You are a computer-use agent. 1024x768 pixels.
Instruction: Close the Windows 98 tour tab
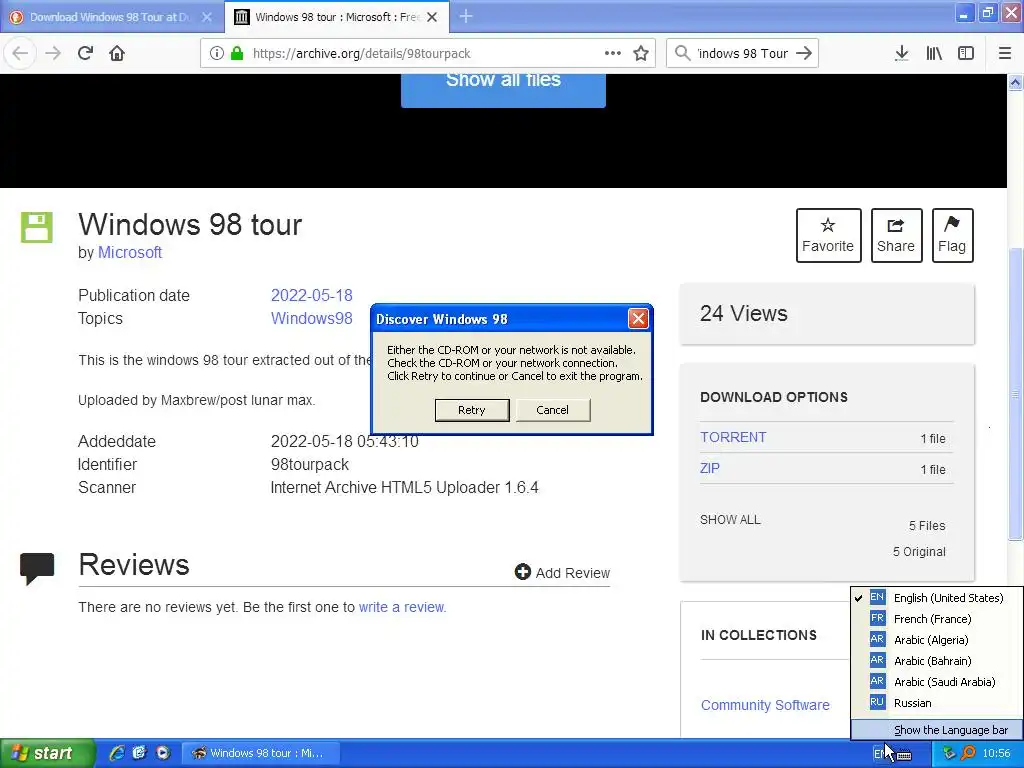tap(432, 17)
